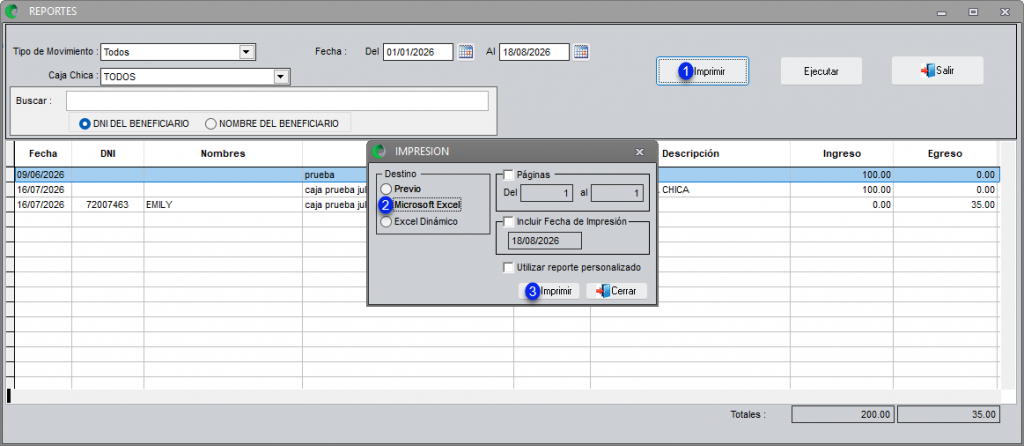Click the Imprimir button in the REPORTES window
Screen dimensions: 1024x446
point(702,71)
